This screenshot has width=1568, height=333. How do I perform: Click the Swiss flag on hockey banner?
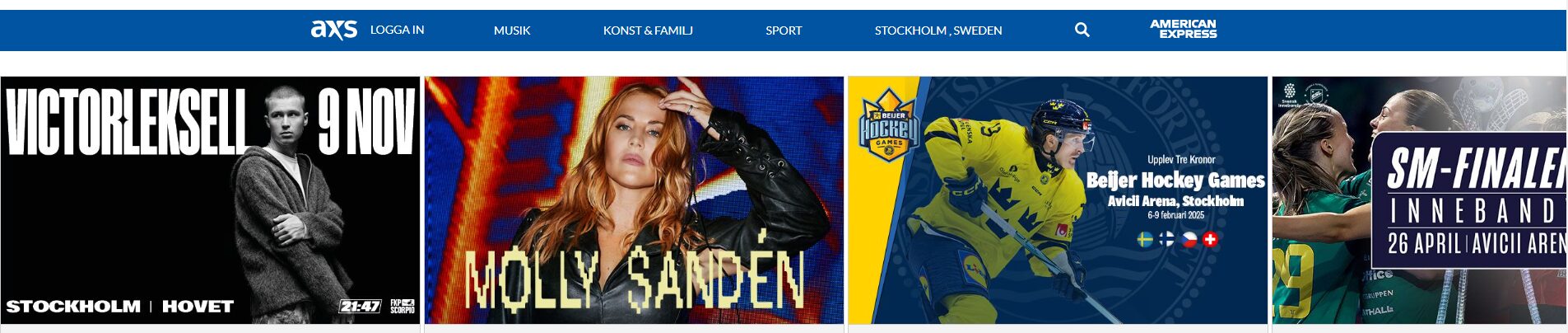point(1210,239)
